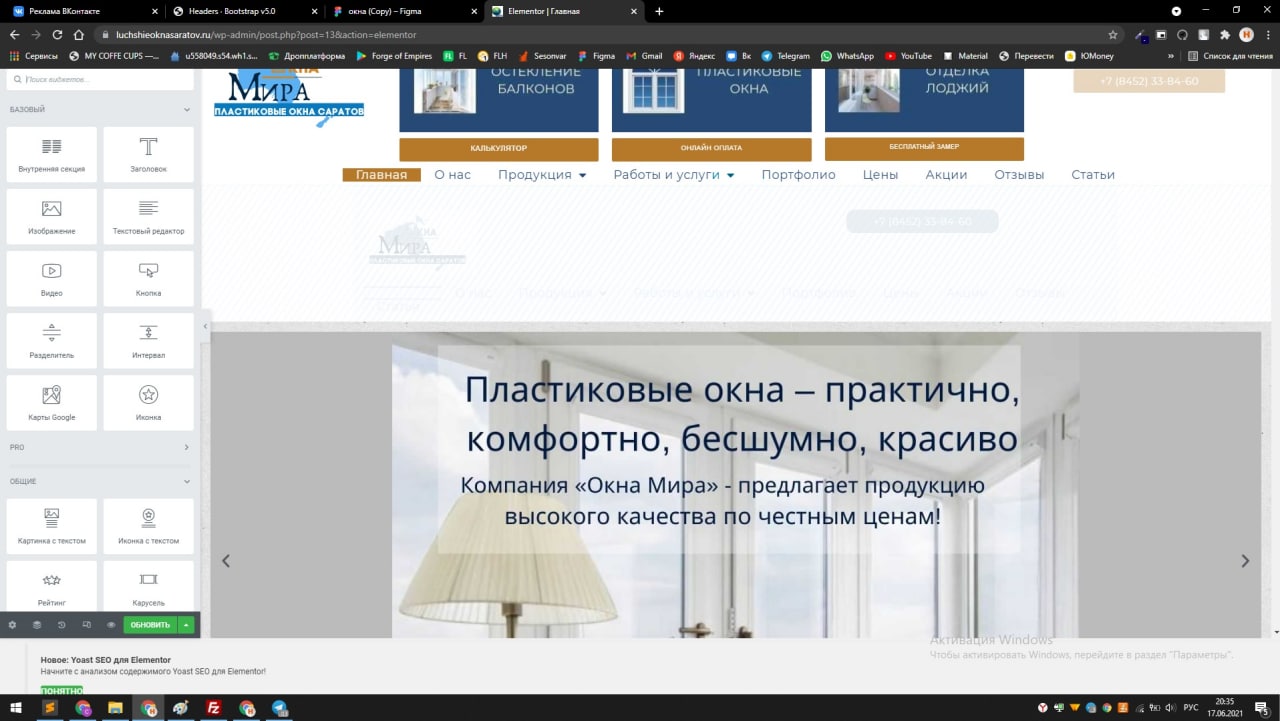This screenshot has width=1280, height=721.
Task: Switch to окна (Copy) Figma tab
Action: point(404,11)
